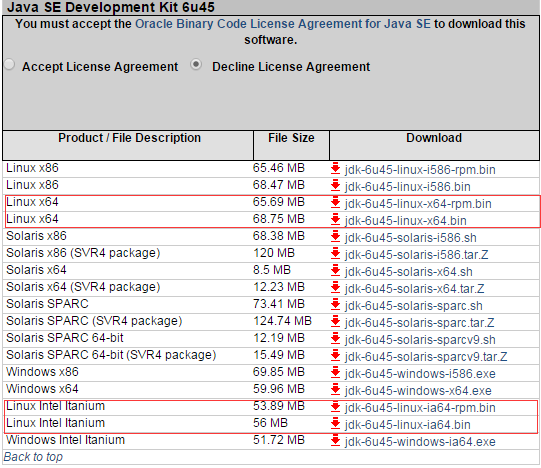Open the Oracle Binary Code License Agreement link

pyautogui.click(x=283, y=24)
